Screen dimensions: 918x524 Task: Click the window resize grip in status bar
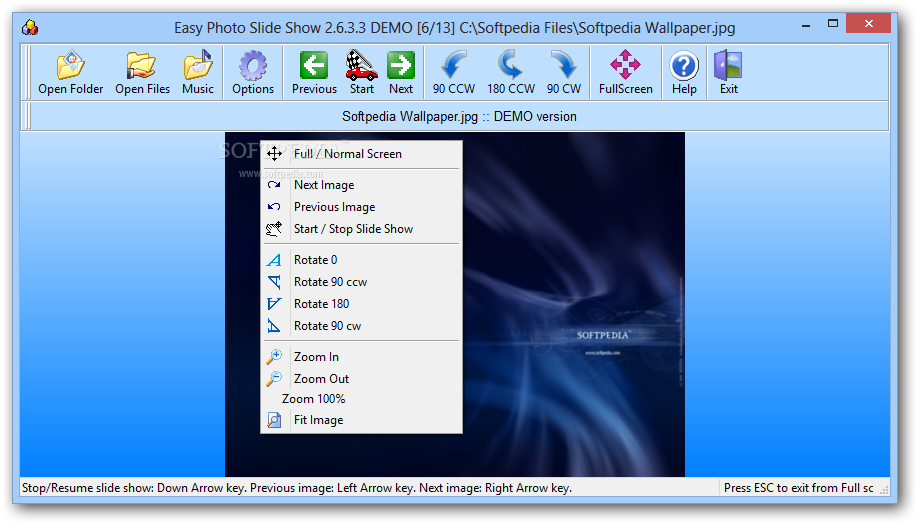tap(884, 490)
